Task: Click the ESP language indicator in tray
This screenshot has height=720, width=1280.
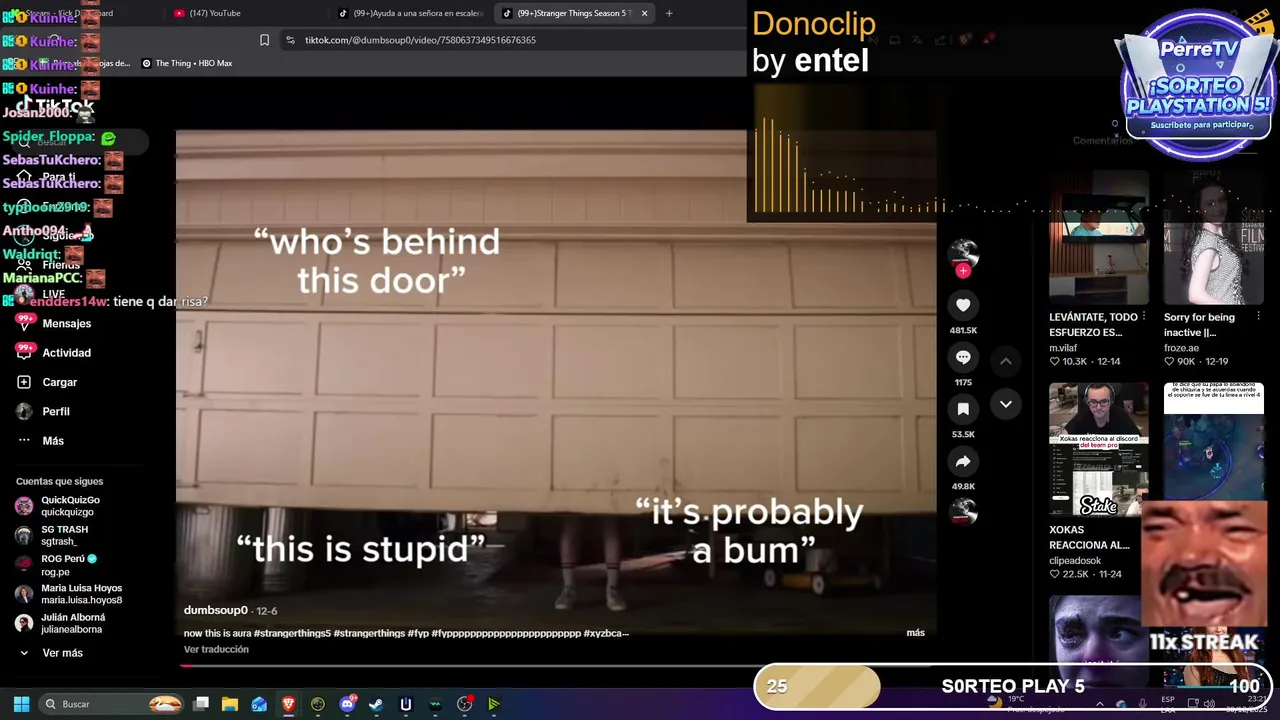Action: click(x=1168, y=704)
